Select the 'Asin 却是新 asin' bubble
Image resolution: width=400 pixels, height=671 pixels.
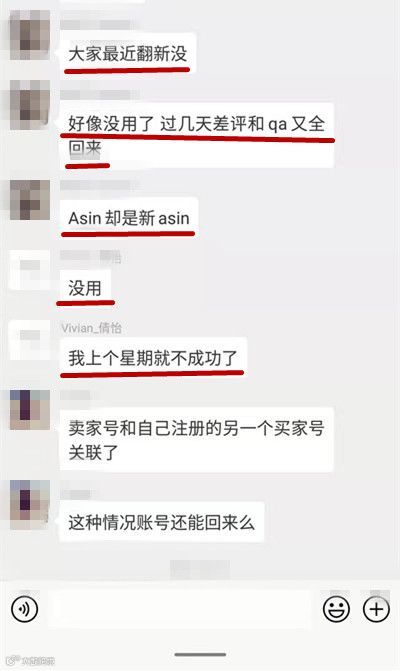pos(129,217)
